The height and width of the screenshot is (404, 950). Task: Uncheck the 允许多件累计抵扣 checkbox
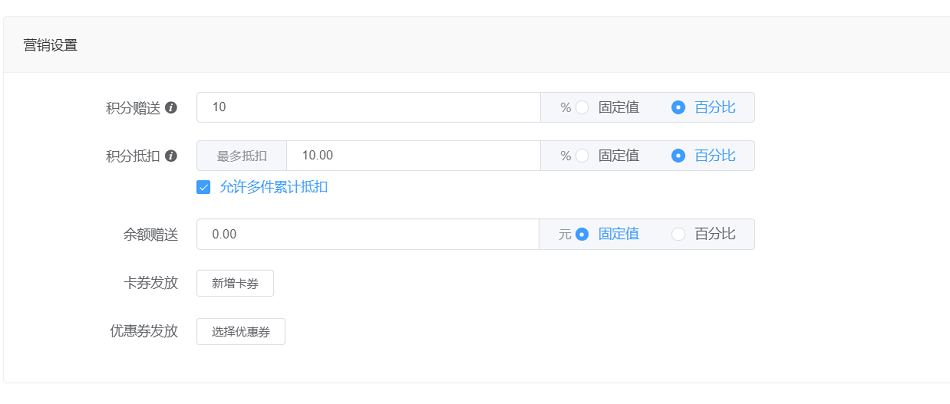(204, 186)
